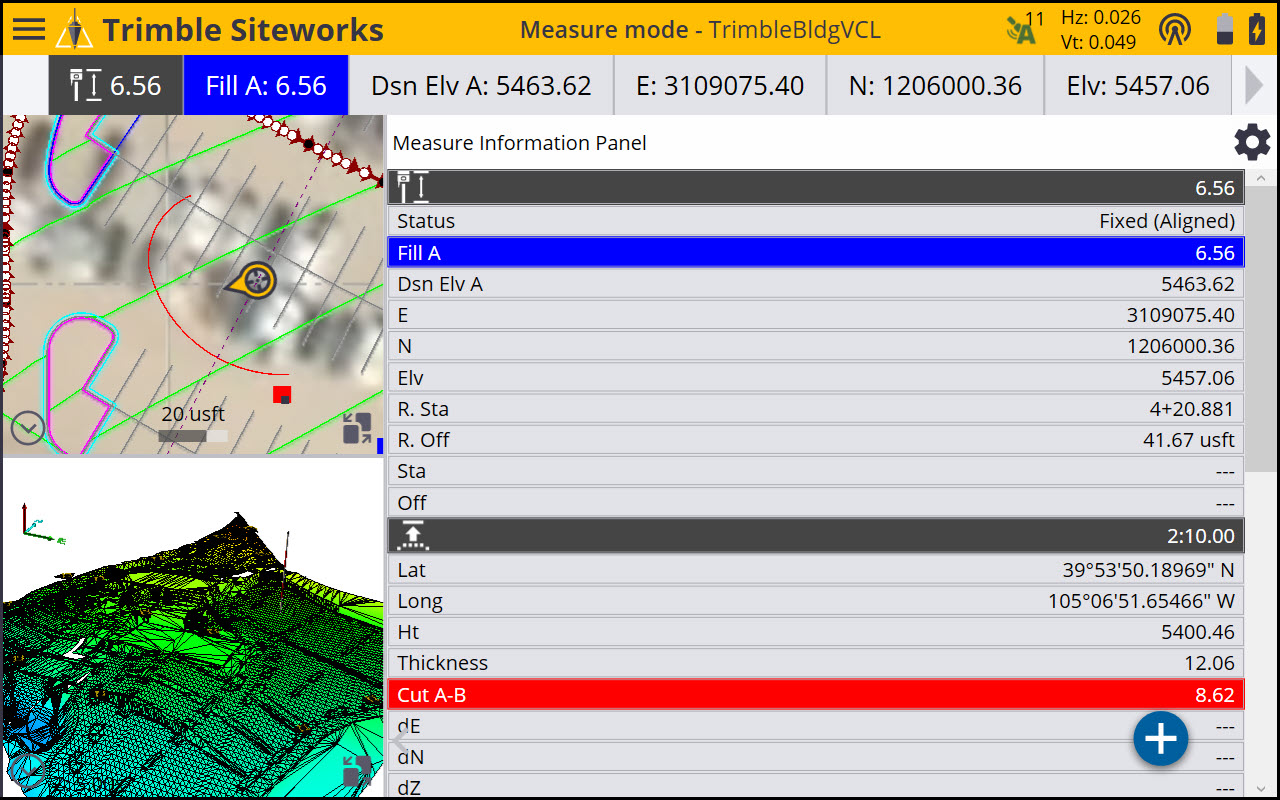This screenshot has height=800, width=1280.
Task: Click the Status Fixed (Aligned) row
Action: pos(816,220)
